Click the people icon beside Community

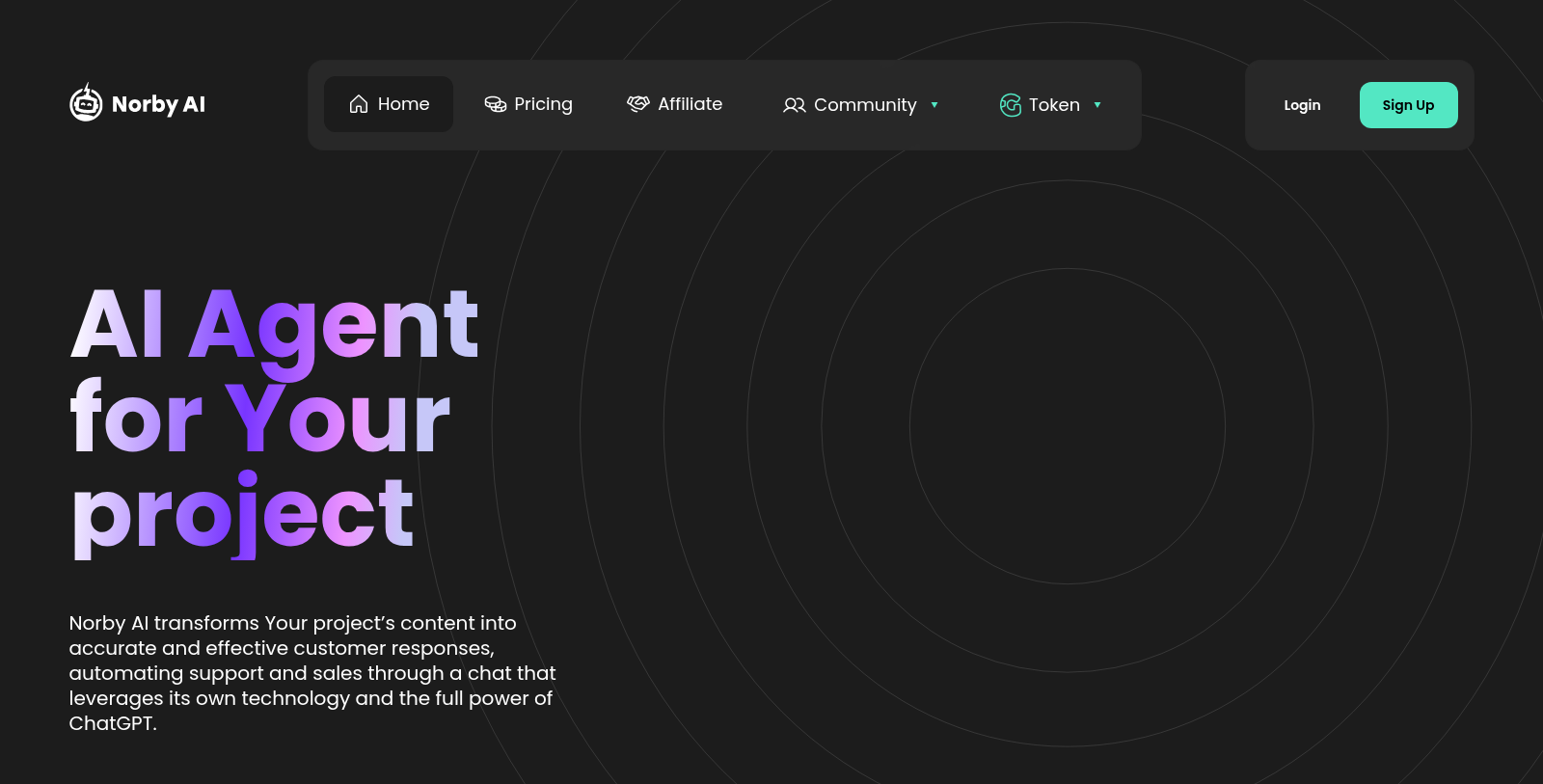click(795, 105)
